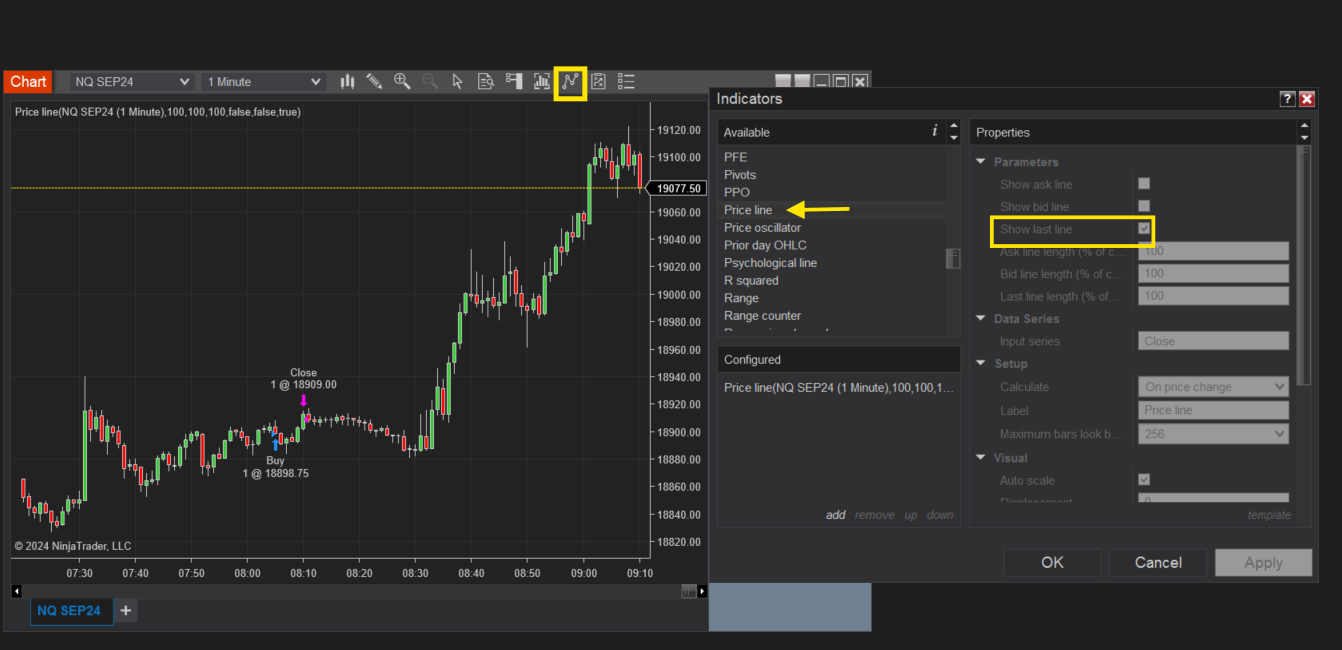
Task: Open the chart Properties list icon
Action: point(626,82)
